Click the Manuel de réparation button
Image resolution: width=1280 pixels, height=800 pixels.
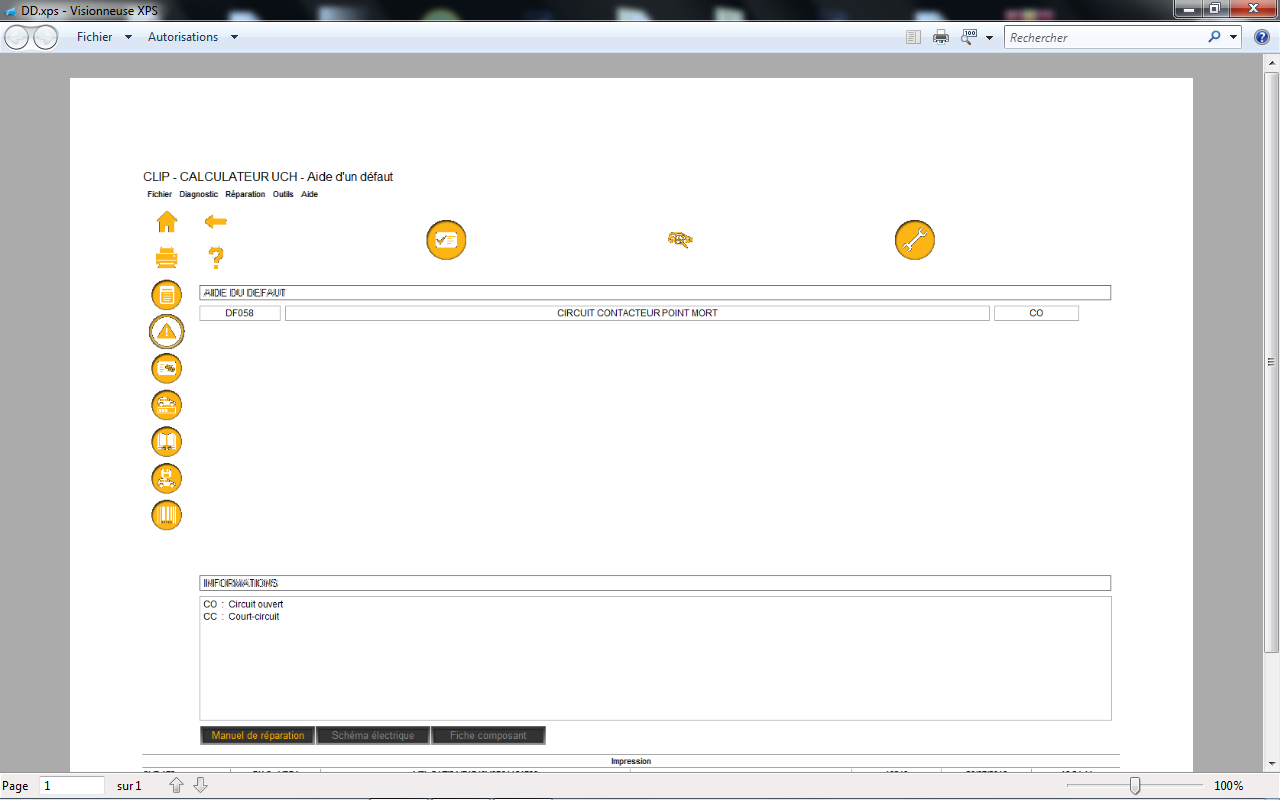[x=258, y=736]
